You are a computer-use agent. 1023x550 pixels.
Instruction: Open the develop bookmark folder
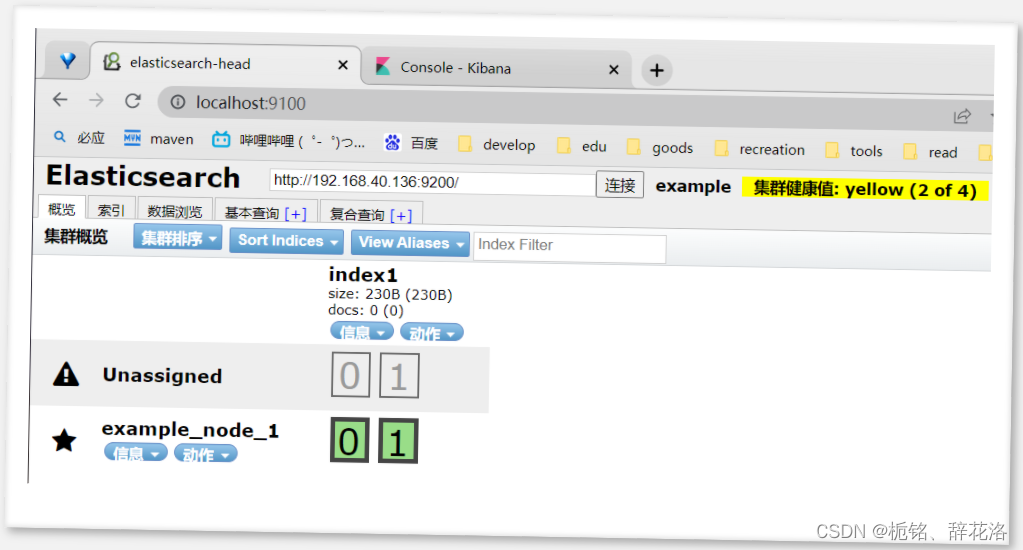pyautogui.click(x=497, y=144)
